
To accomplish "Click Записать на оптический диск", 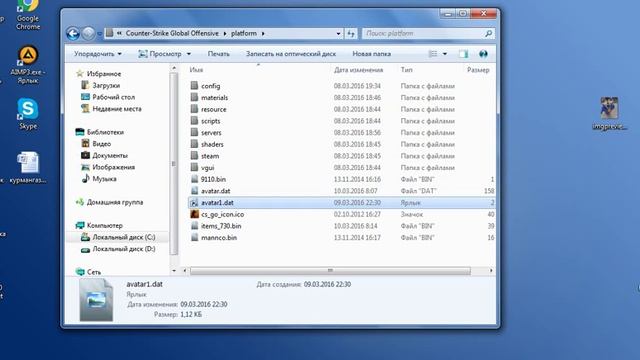I will click(291, 54).
